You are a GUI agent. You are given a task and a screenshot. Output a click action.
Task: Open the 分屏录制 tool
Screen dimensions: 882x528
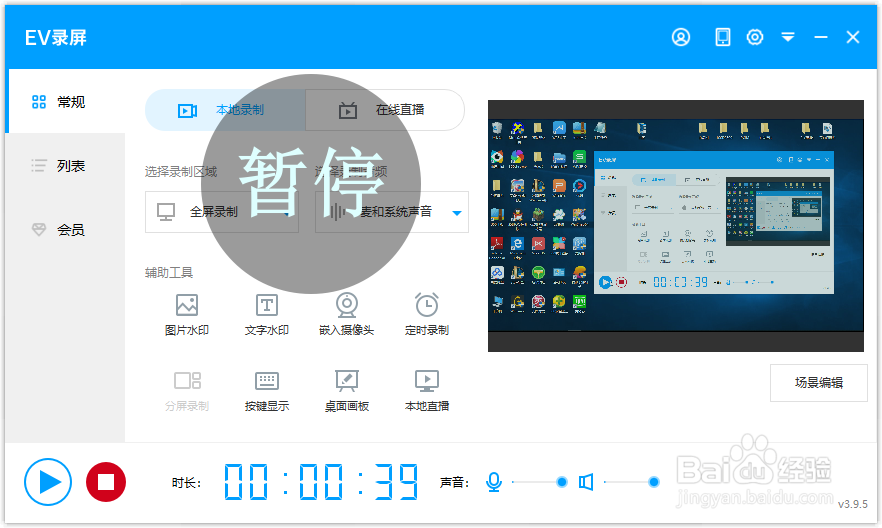187,390
